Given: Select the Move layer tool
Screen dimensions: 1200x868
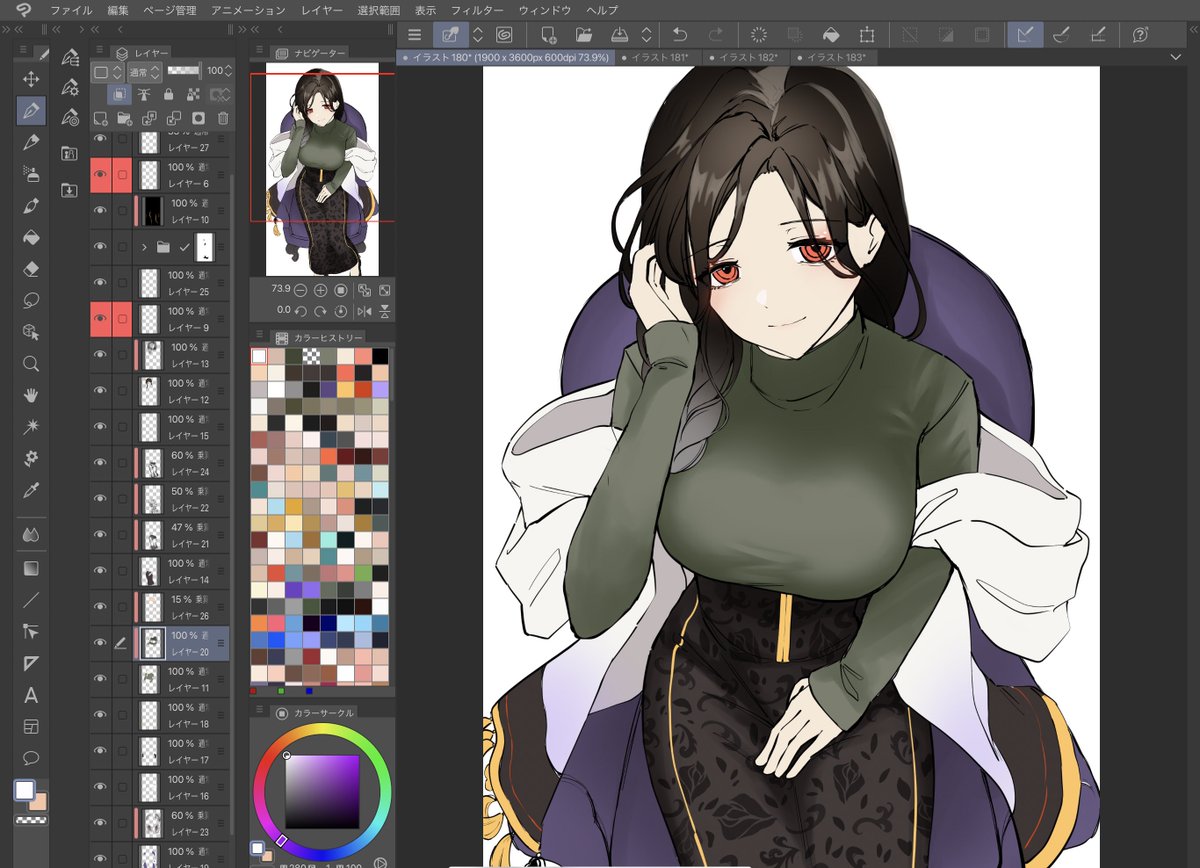Looking at the screenshot, I should tap(31, 79).
